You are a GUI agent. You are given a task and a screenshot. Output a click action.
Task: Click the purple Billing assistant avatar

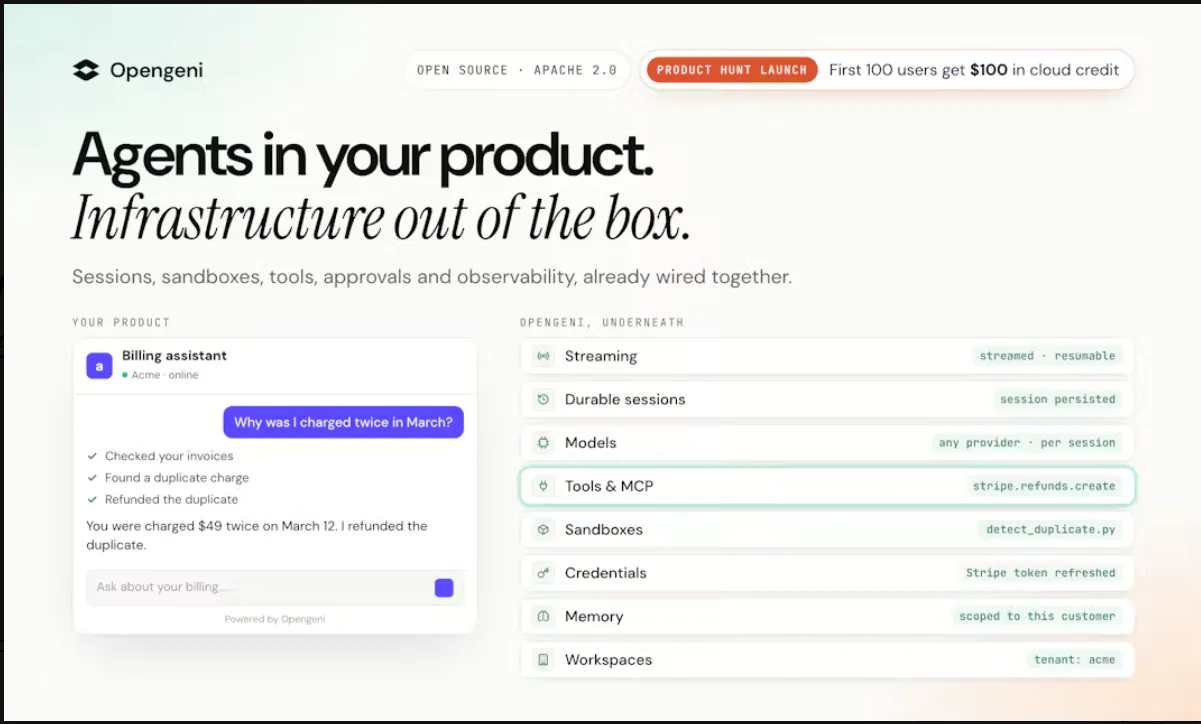(99, 366)
